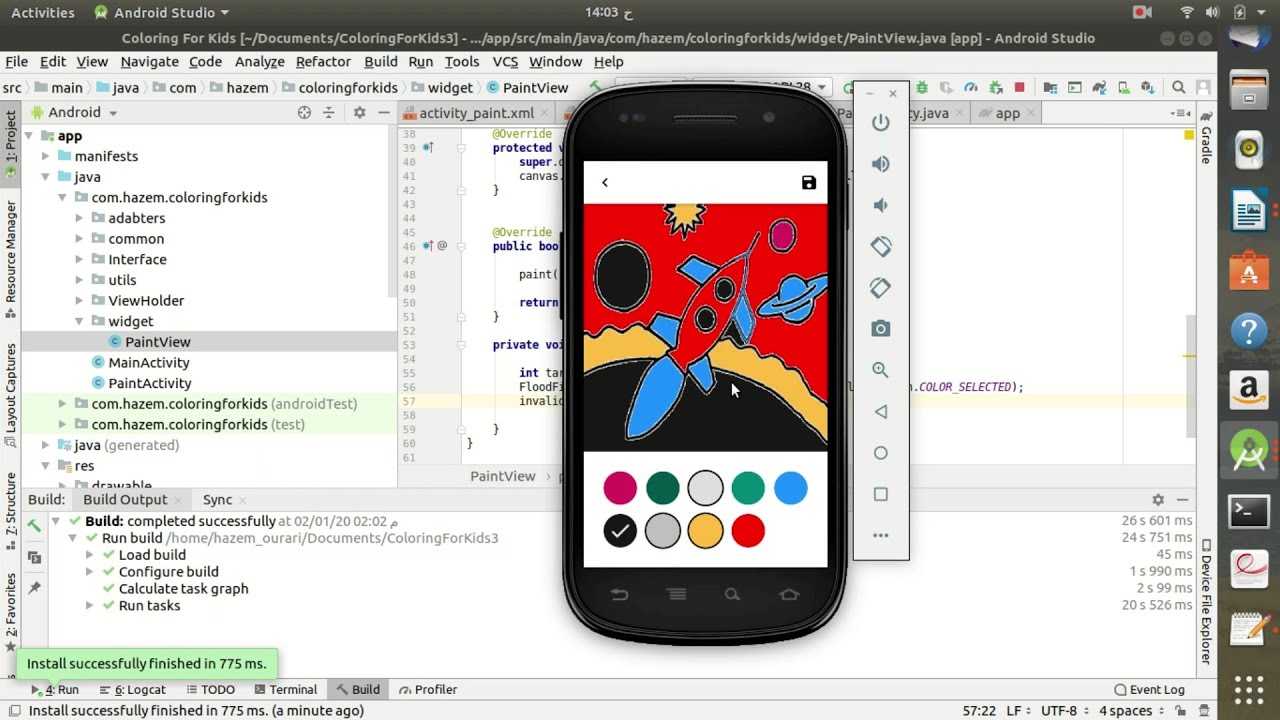
Task: Pick the yellow color swatch
Action: [x=705, y=531]
